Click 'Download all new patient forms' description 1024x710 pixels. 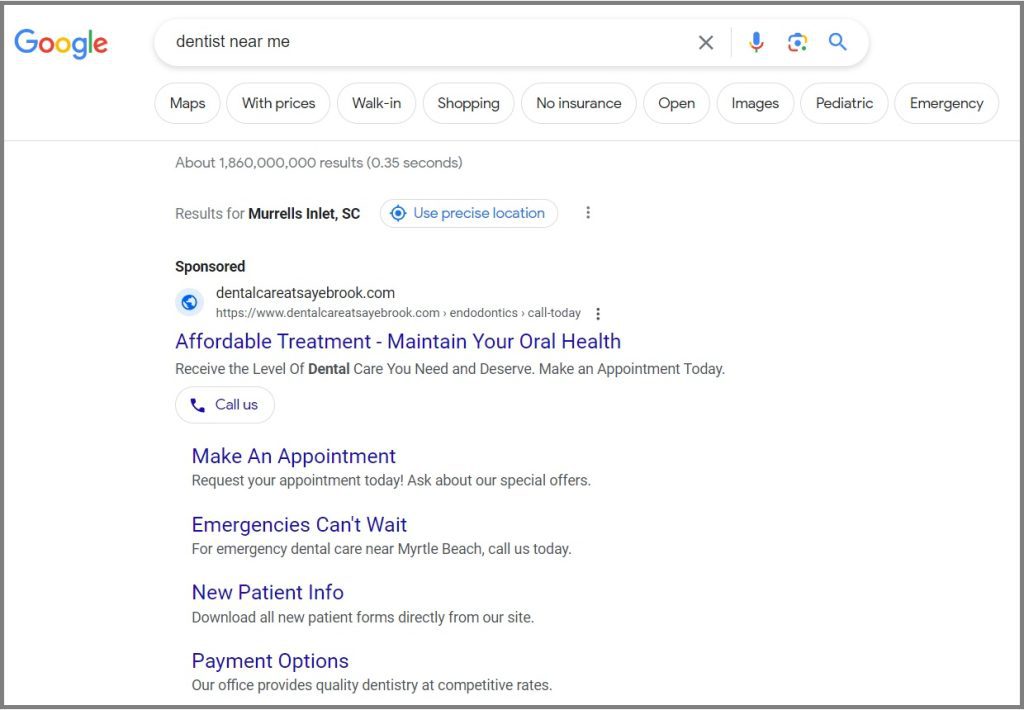point(362,617)
